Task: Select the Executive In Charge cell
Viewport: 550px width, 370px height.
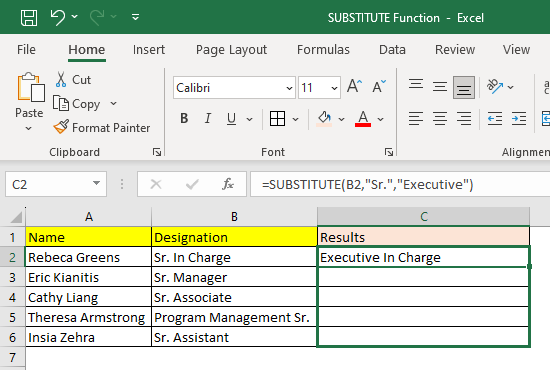Action: coord(423,257)
